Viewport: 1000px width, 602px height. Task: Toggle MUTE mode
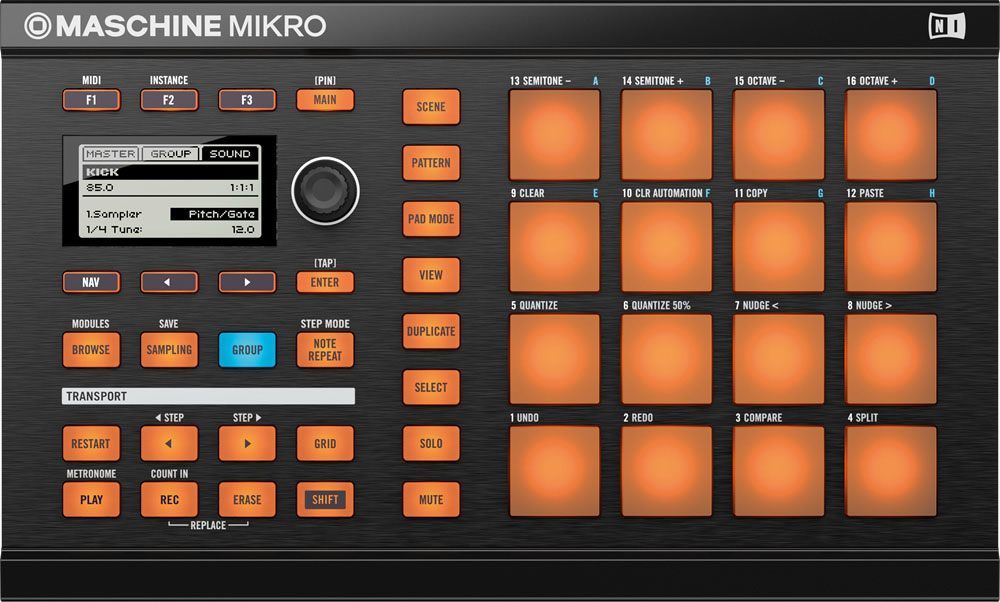(x=430, y=499)
